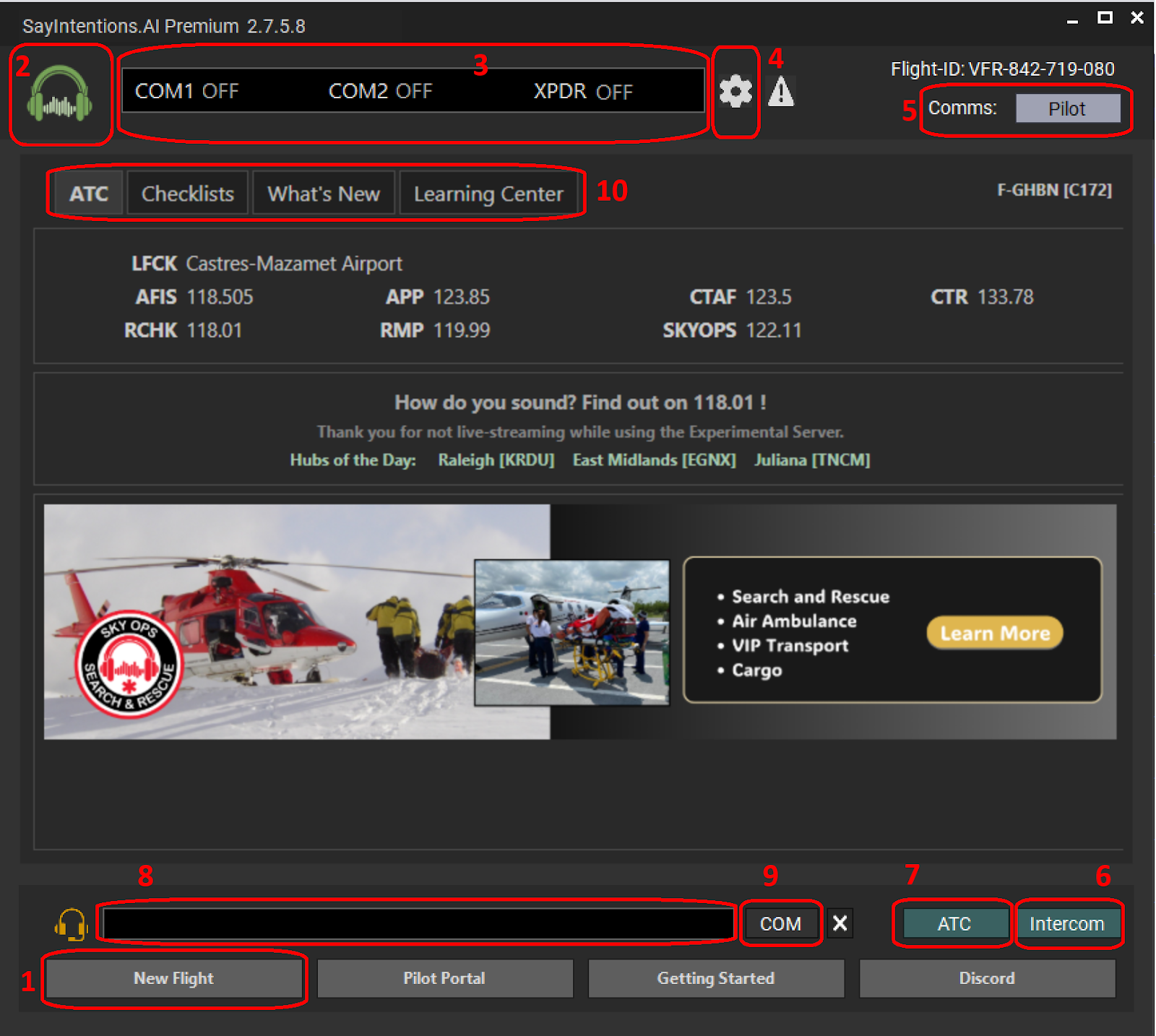Image resolution: width=1156 pixels, height=1036 pixels.
Task: Click the F-GHBN [C172] aircraft label
Action: (1054, 190)
